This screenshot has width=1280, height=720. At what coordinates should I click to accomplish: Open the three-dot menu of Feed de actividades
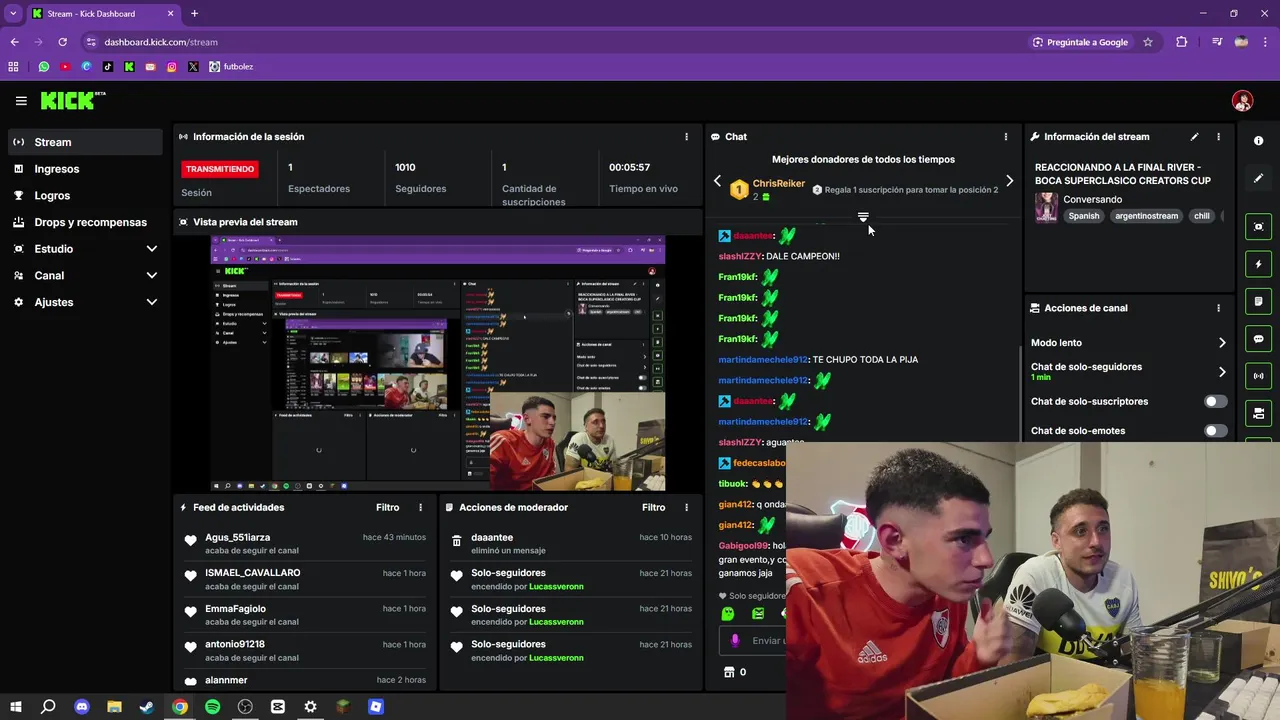coord(420,508)
